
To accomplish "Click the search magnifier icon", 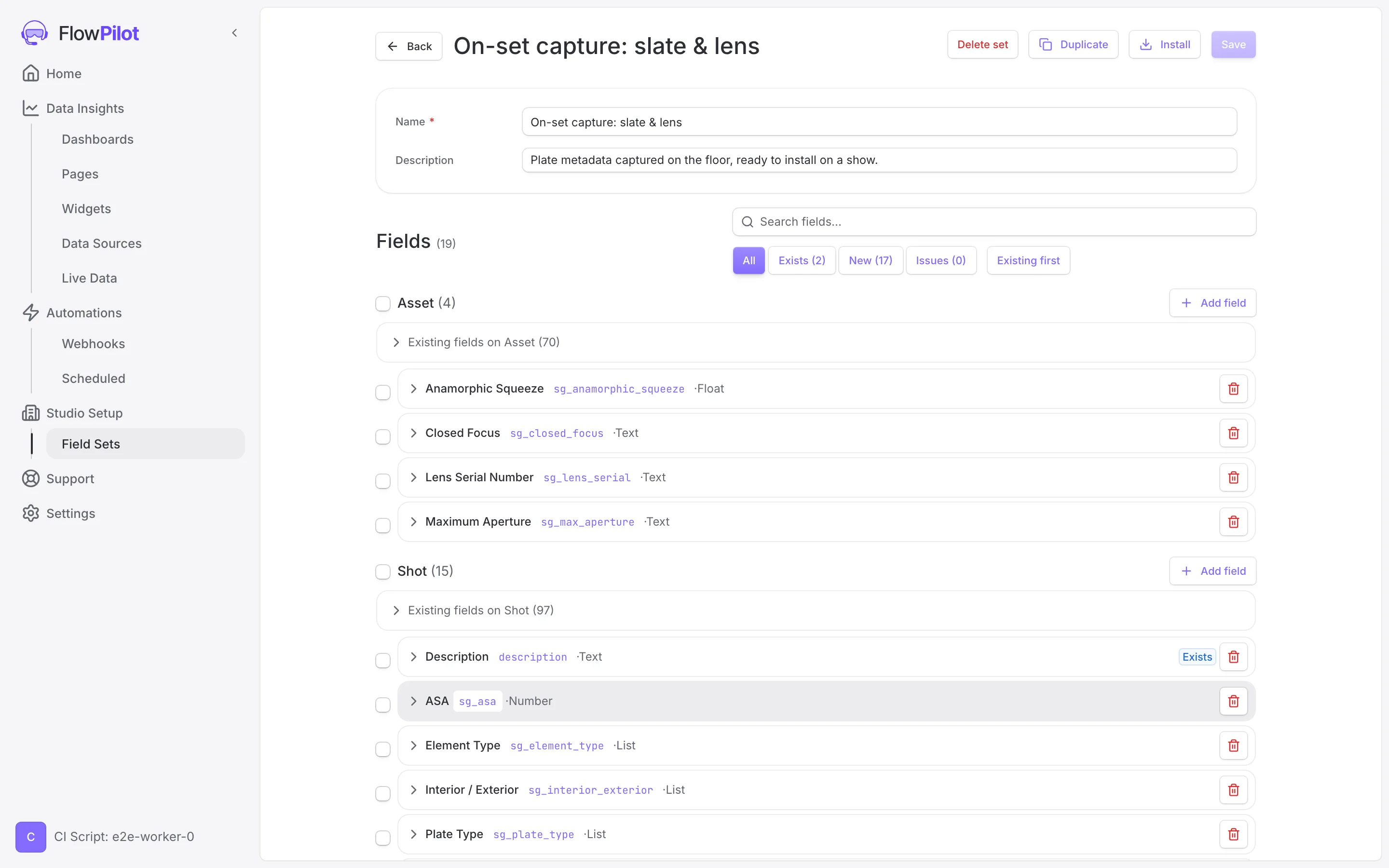I will [747, 222].
